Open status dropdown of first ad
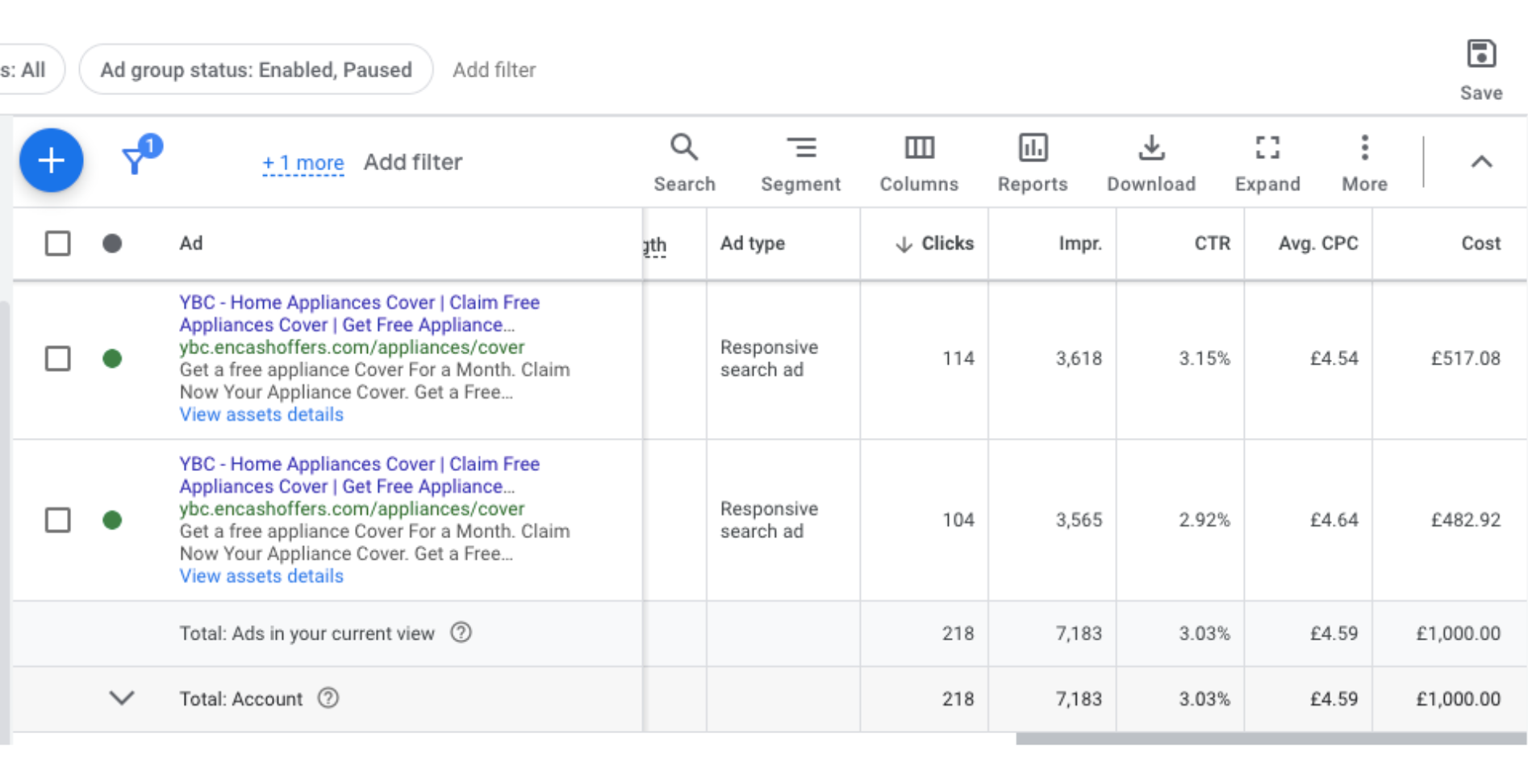The height and width of the screenshot is (784, 1528). (112, 359)
